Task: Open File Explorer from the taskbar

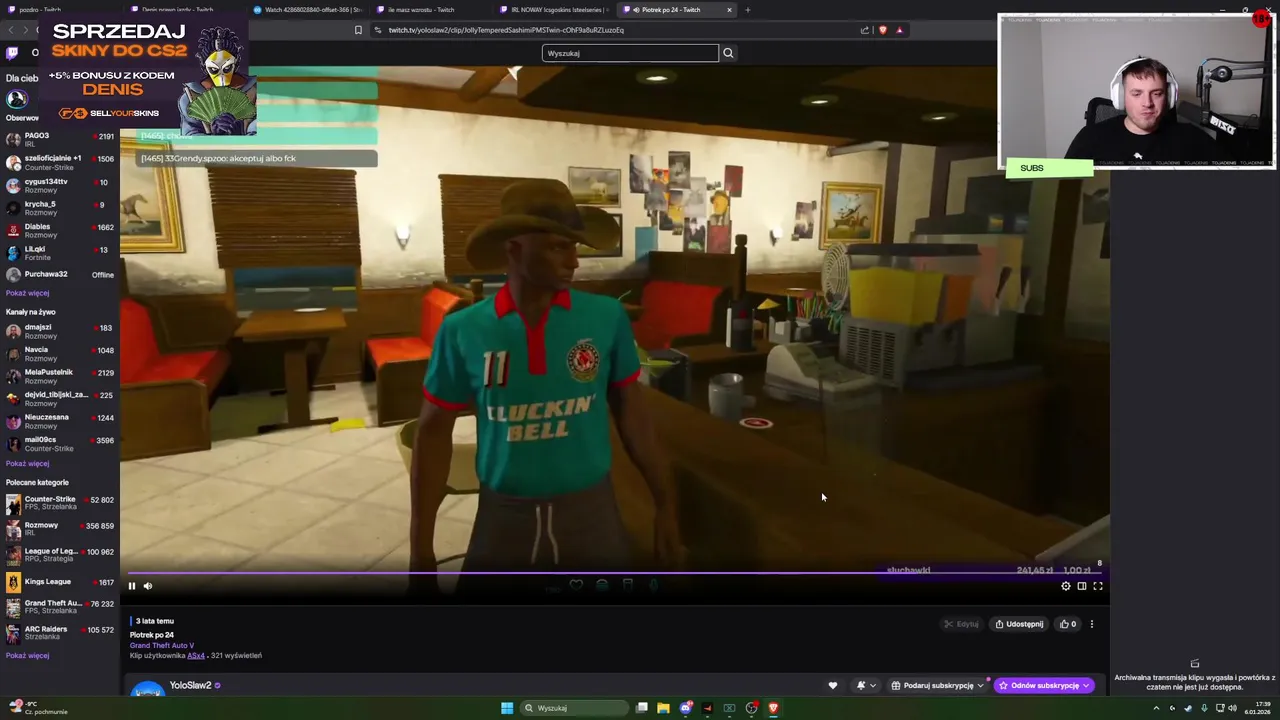Action: pyautogui.click(x=663, y=708)
